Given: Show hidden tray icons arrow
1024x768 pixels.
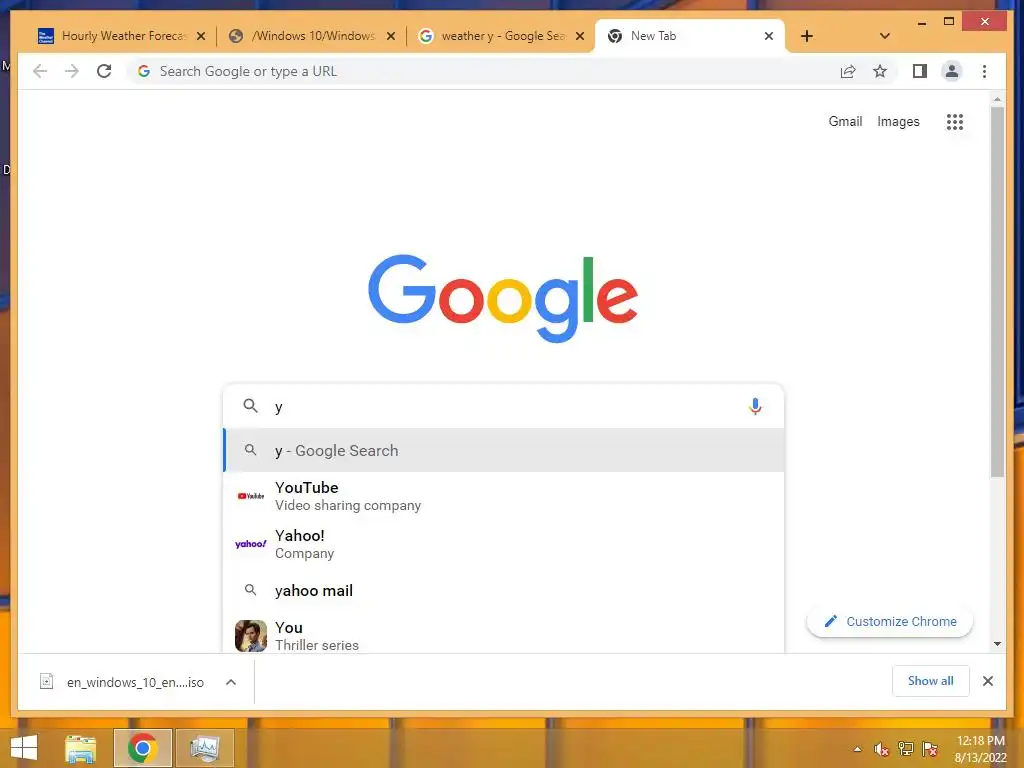Looking at the screenshot, I should coord(857,749).
